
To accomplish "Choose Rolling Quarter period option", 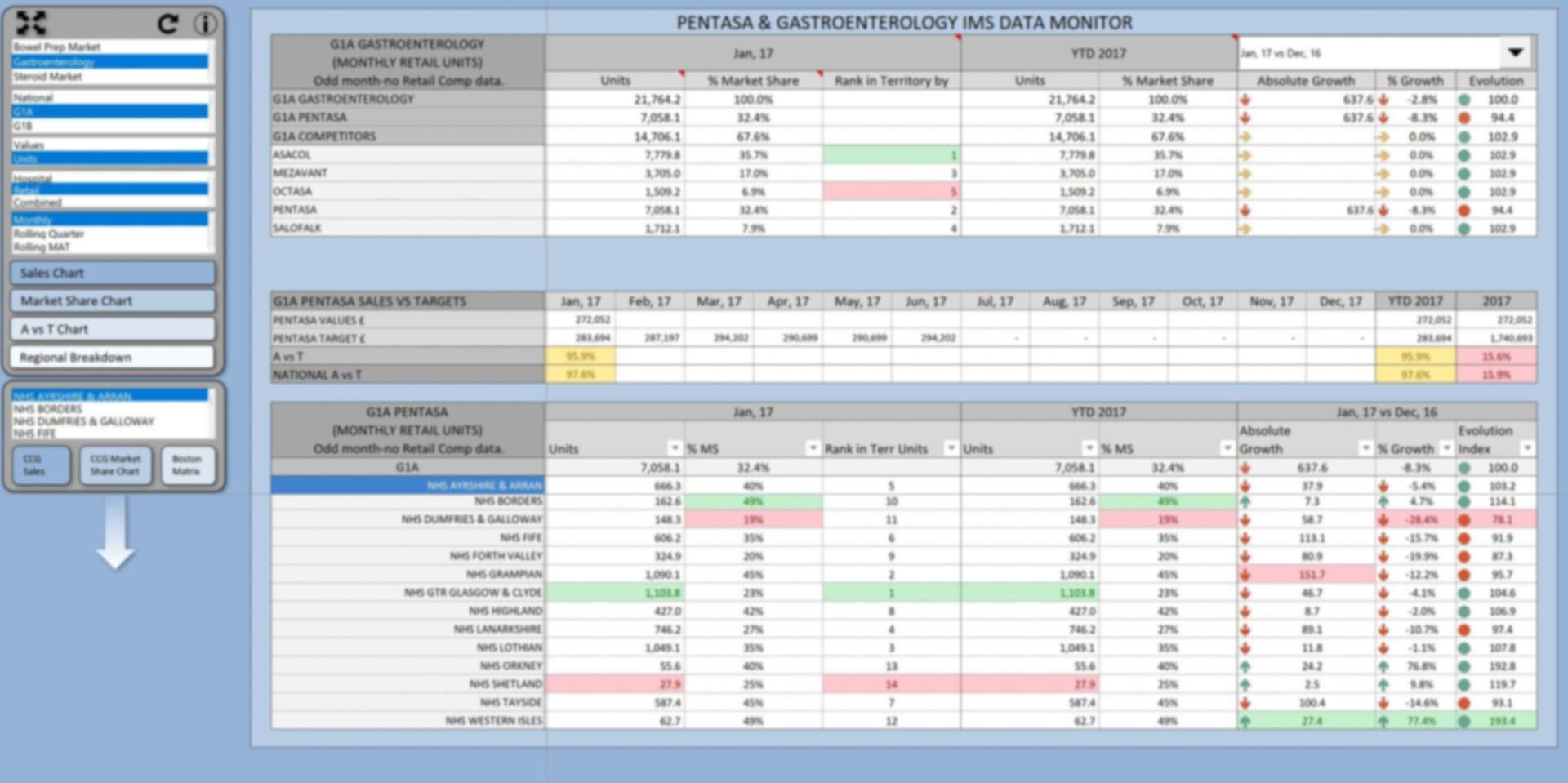I will (110, 234).
